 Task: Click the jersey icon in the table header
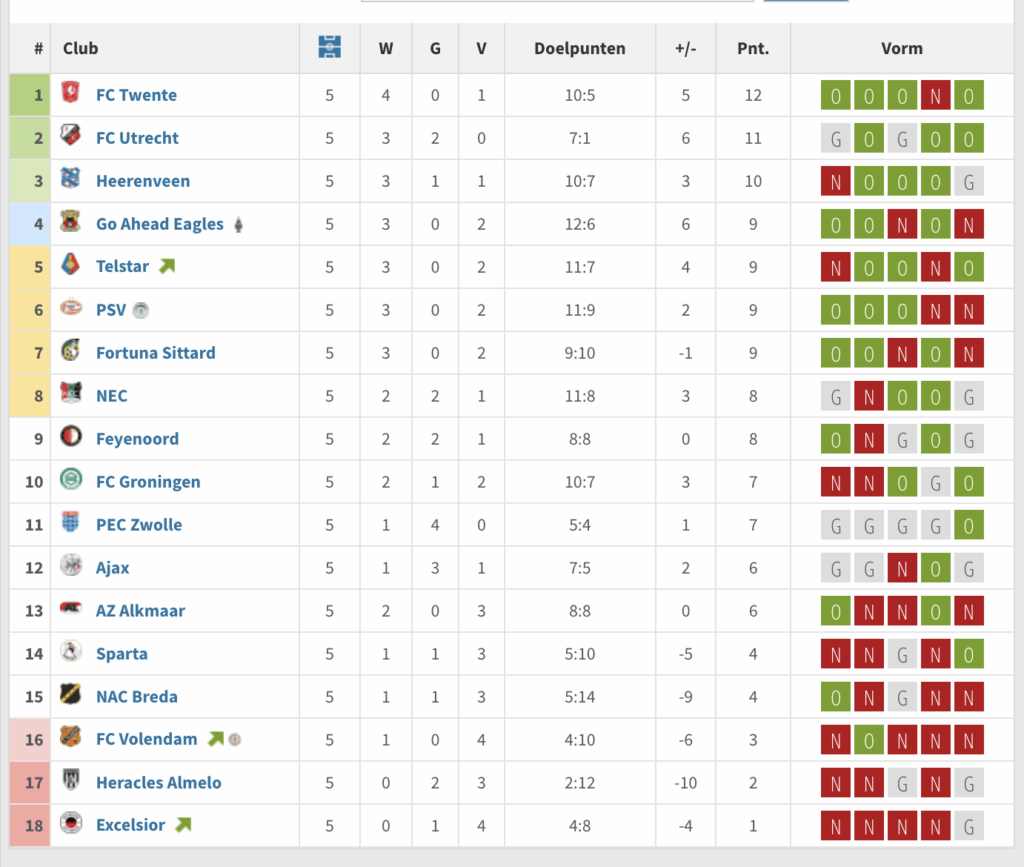(330, 46)
